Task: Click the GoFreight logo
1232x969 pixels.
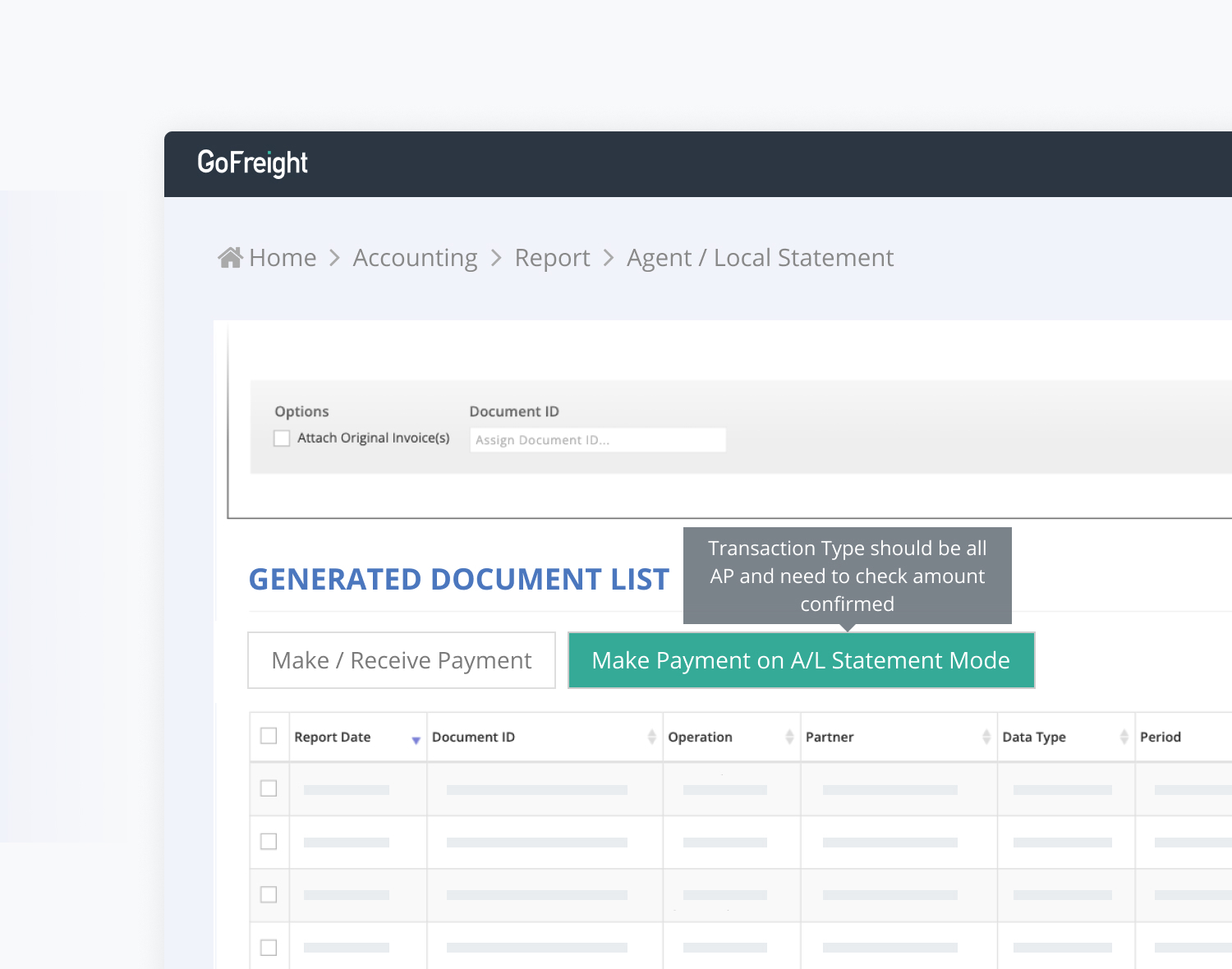Action: coord(252,163)
